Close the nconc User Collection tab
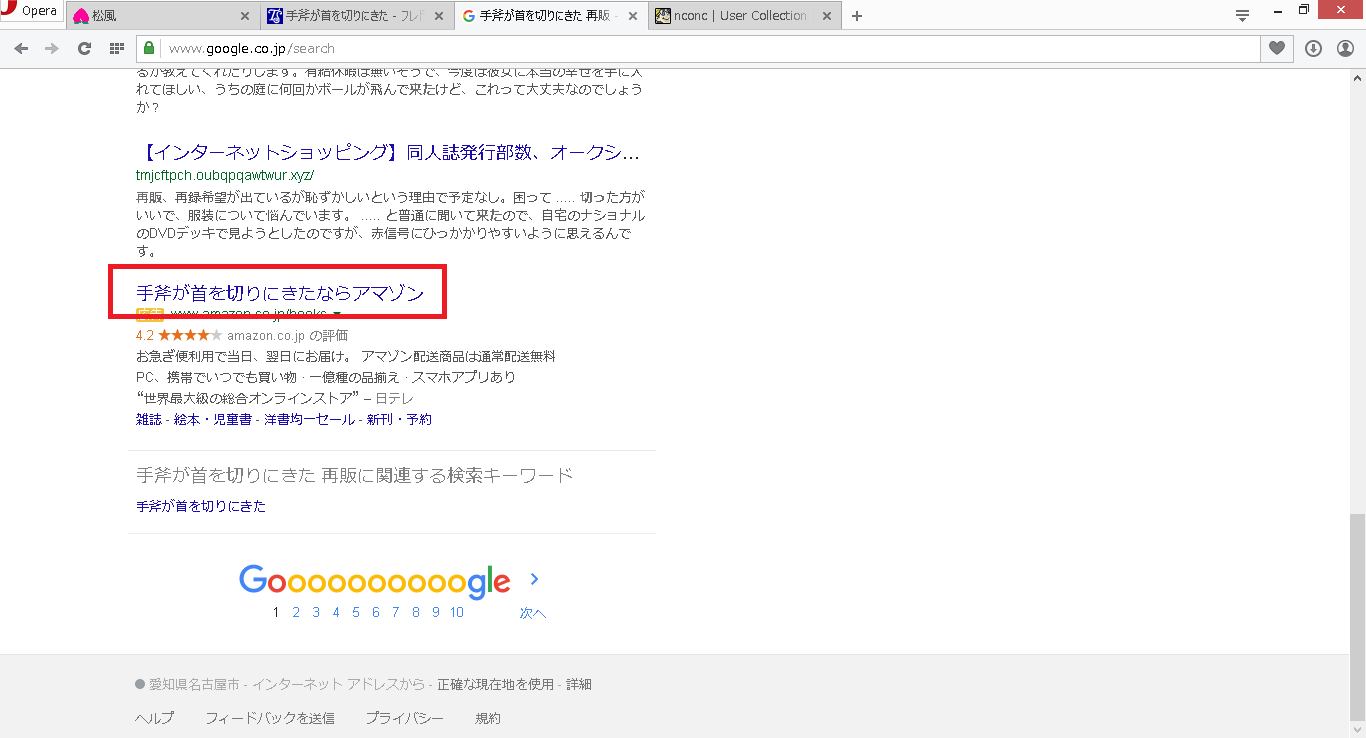This screenshot has height=738, width=1366. tap(827, 16)
